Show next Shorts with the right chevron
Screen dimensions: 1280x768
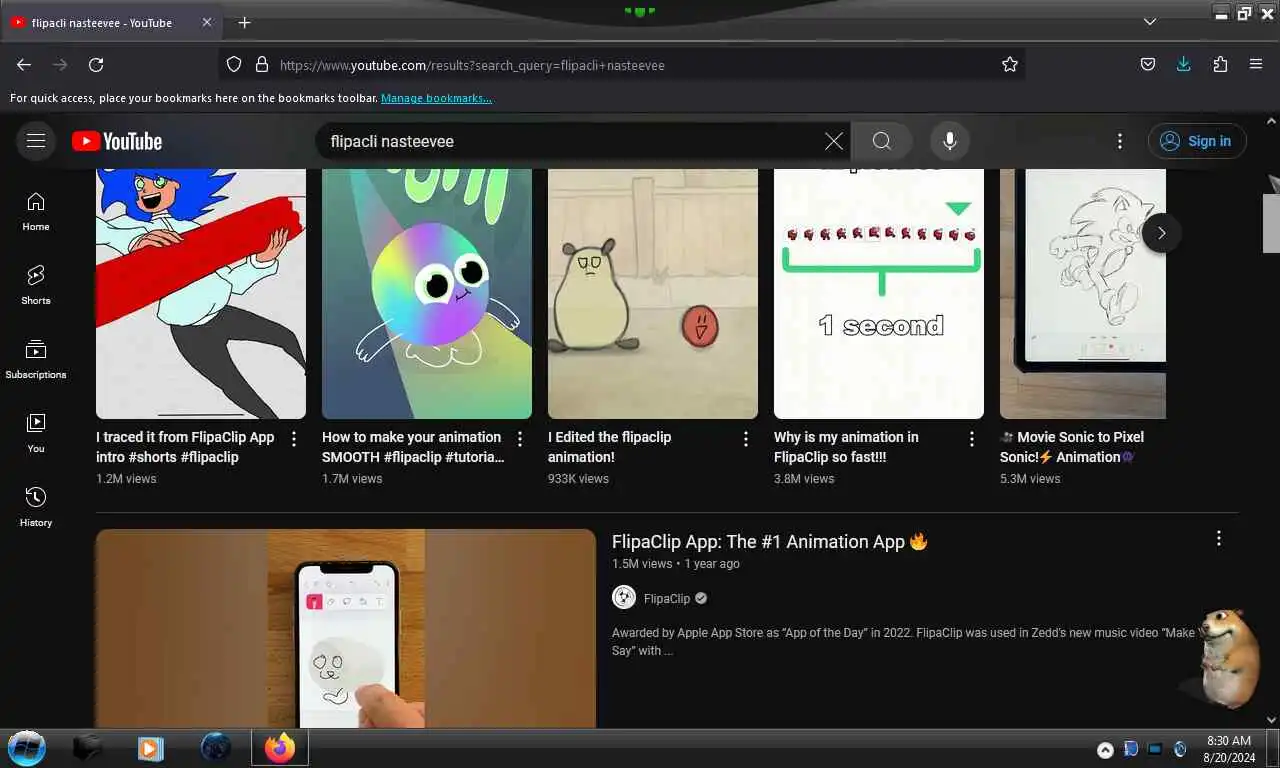coord(1161,233)
